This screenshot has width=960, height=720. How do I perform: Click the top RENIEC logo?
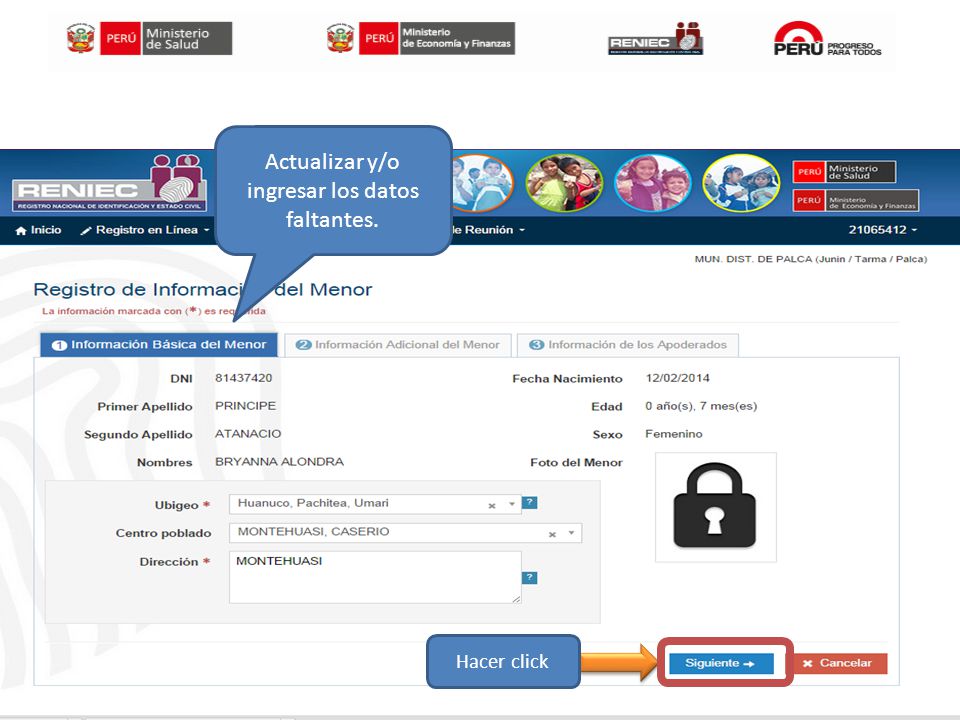pos(655,39)
